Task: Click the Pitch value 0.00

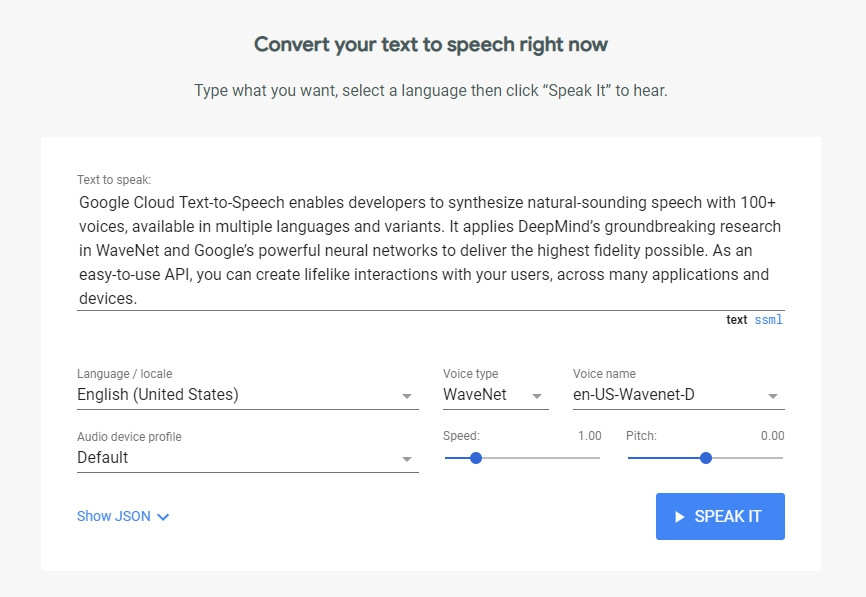Action: pyautogui.click(x=772, y=436)
